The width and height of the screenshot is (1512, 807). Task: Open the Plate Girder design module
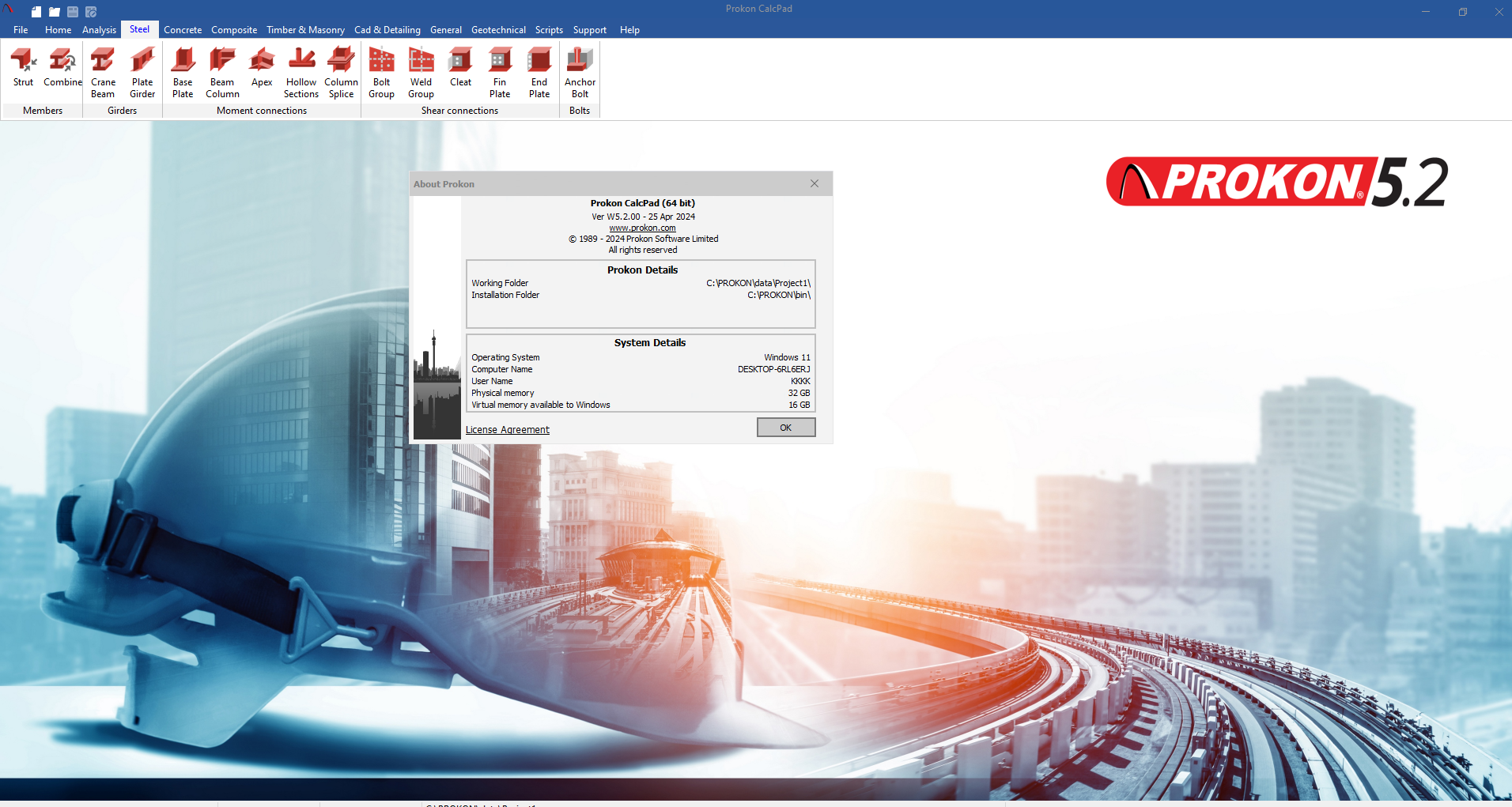tap(142, 72)
